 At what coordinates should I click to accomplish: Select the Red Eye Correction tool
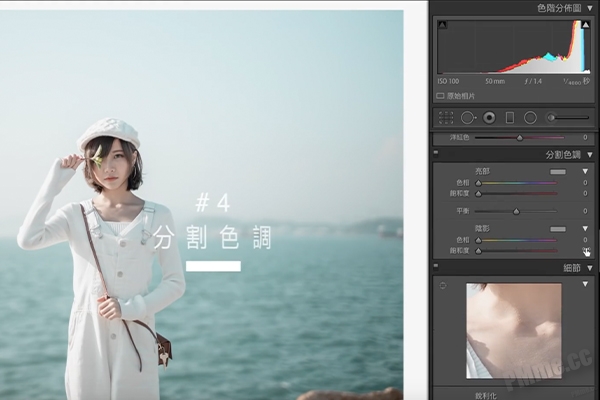pos(489,118)
